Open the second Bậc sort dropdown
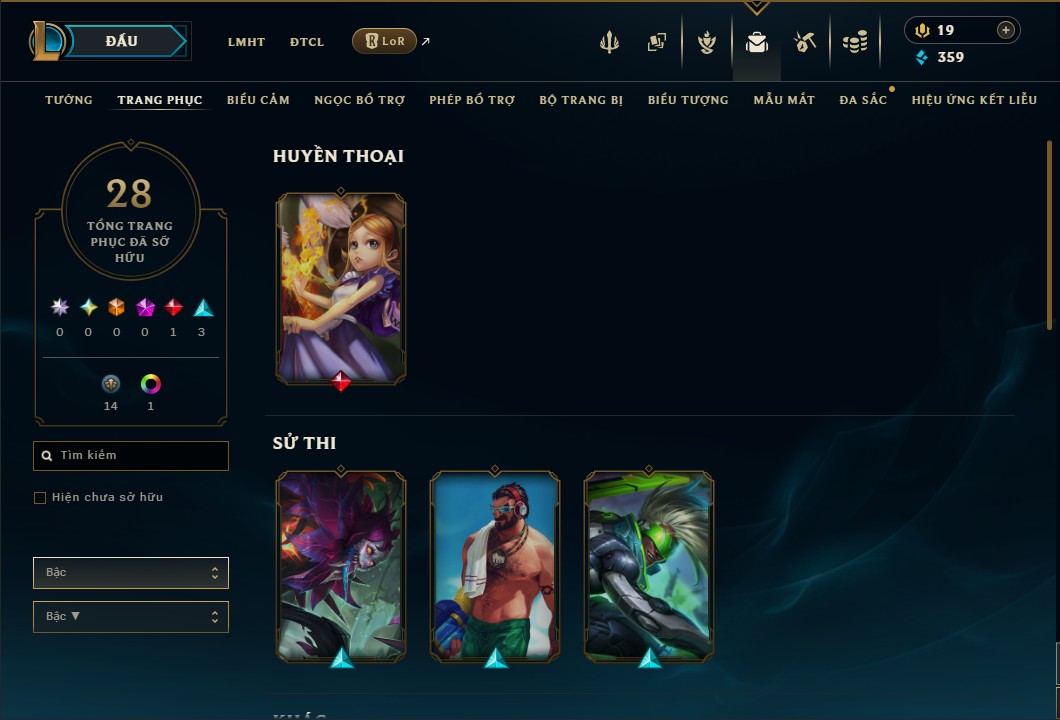The height and width of the screenshot is (720, 1060). tap(130, 617)
